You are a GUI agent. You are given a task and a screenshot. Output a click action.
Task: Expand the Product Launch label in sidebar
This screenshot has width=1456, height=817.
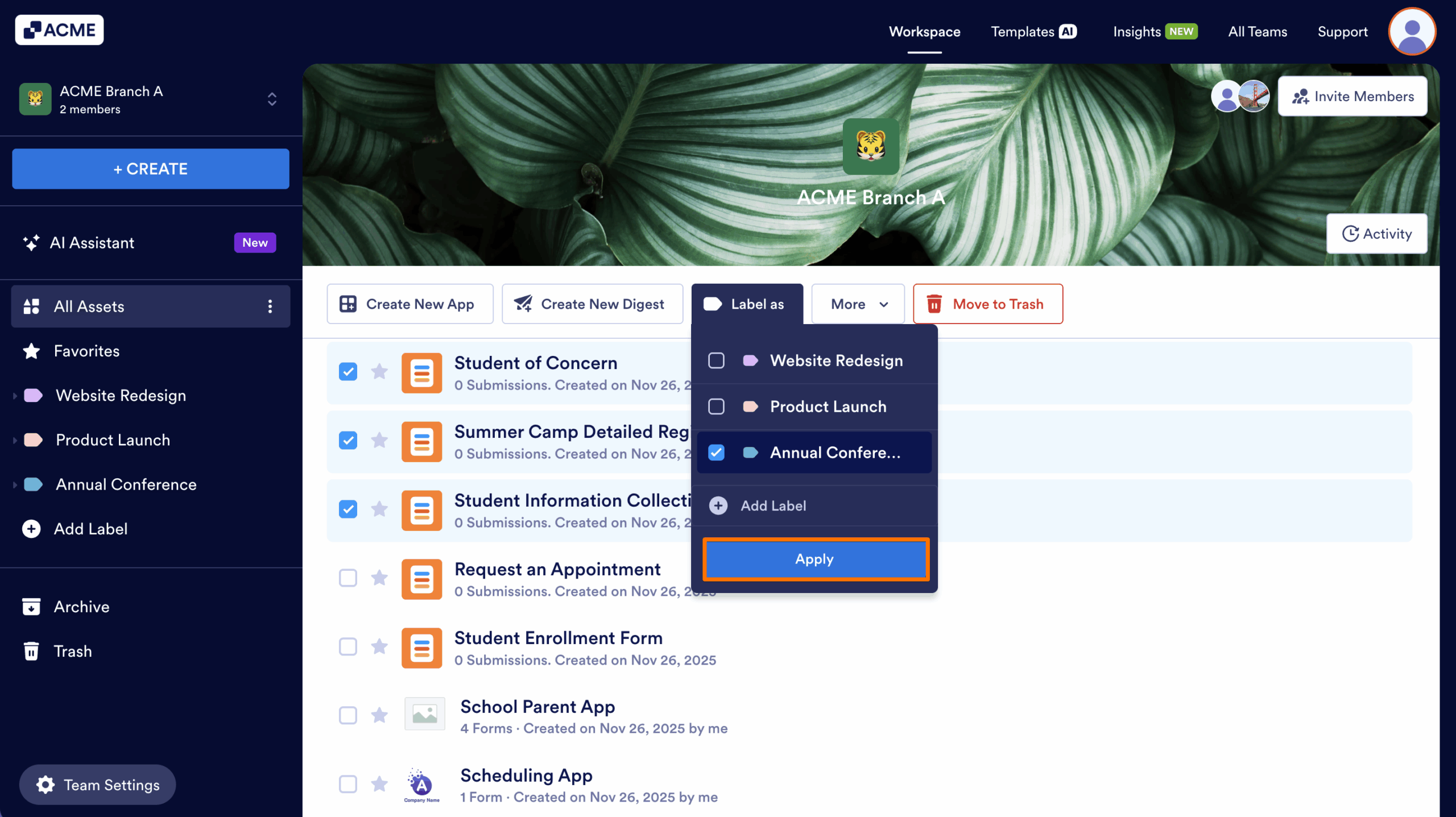[14, 439]
